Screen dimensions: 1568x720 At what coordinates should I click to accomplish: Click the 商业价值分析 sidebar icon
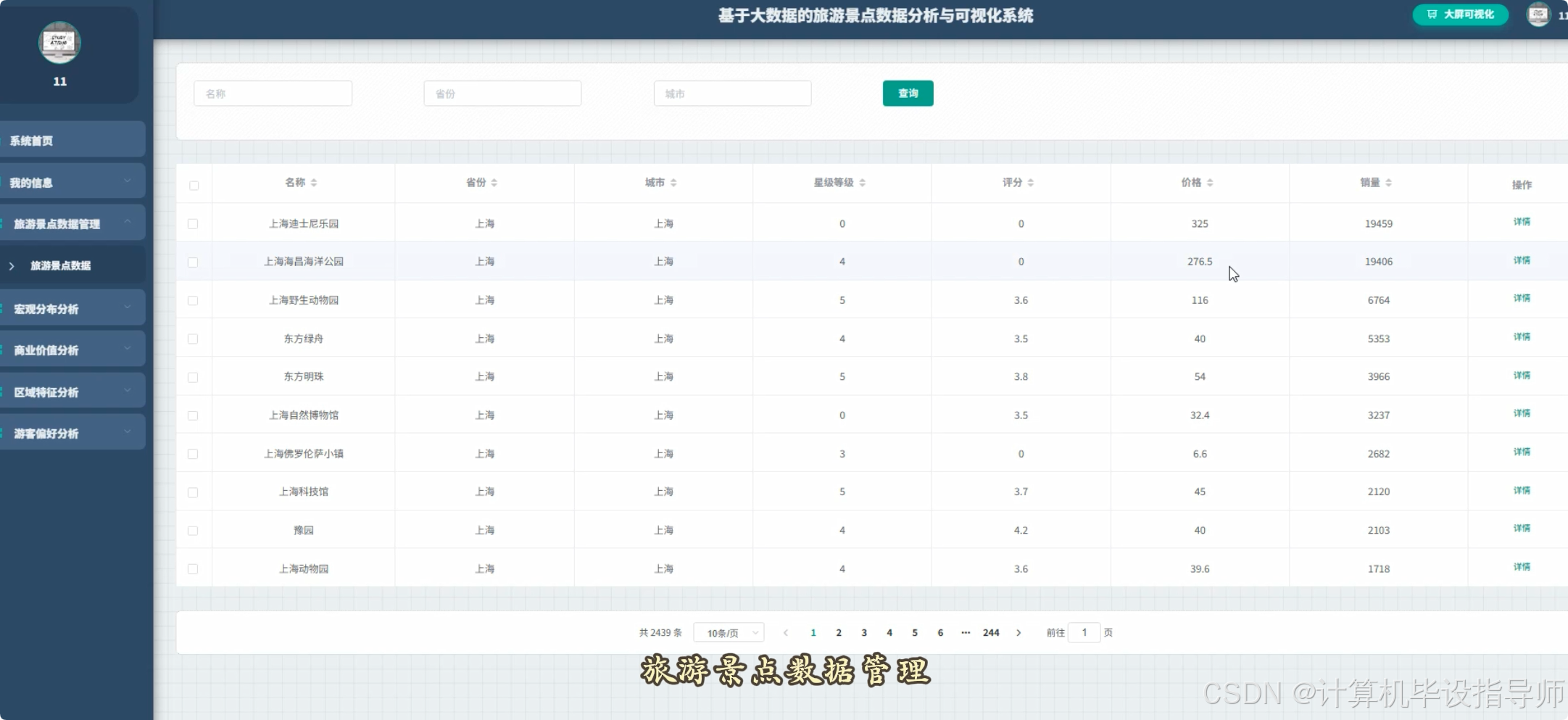(x=4, y=349)
